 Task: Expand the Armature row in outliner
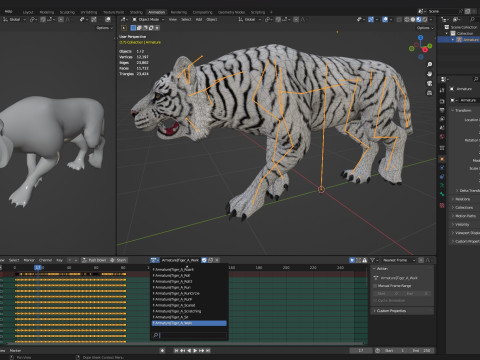453,40
